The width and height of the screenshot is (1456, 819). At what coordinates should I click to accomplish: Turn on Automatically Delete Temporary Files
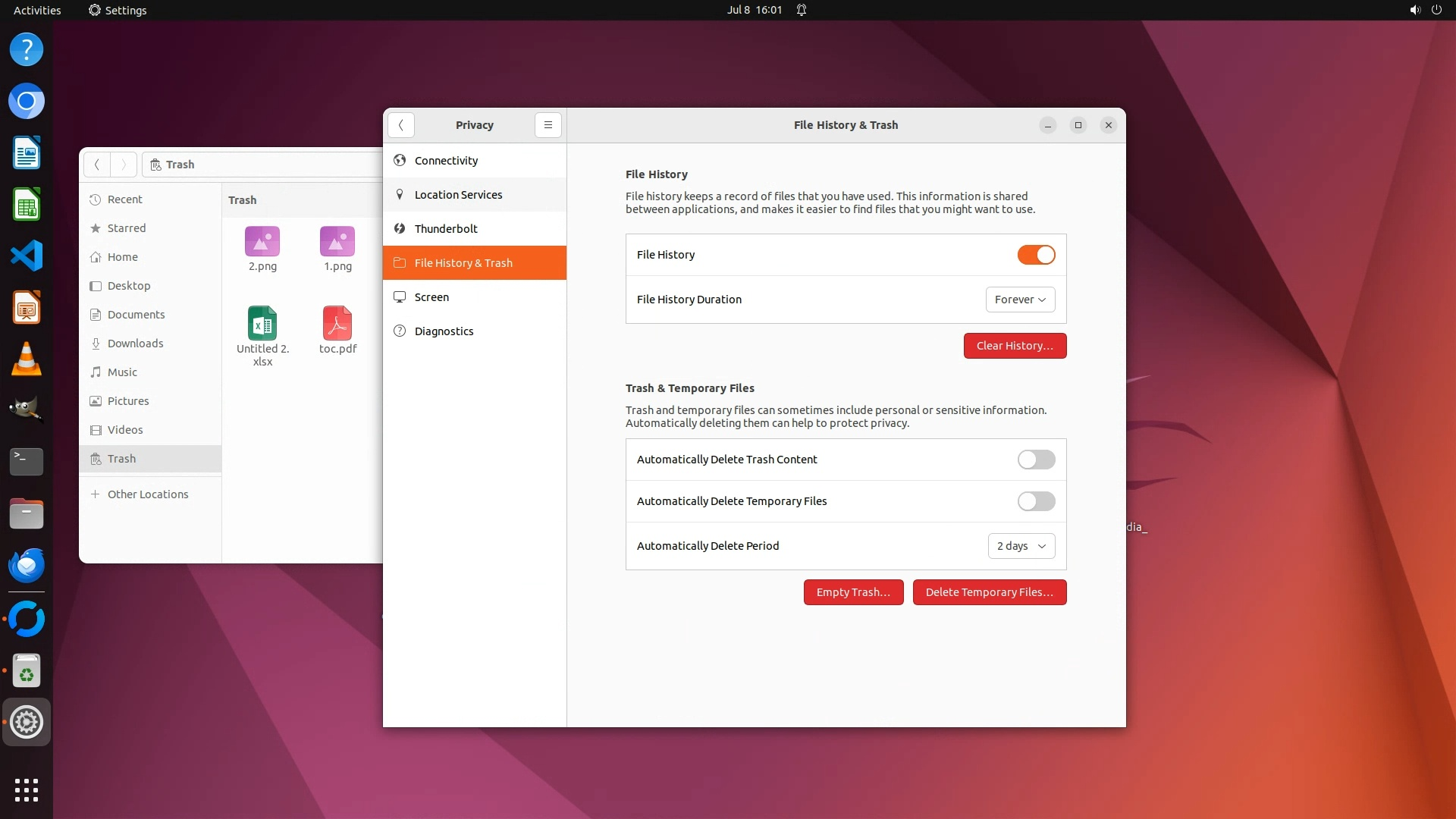pyautogui.click(x=1036, y=501)
